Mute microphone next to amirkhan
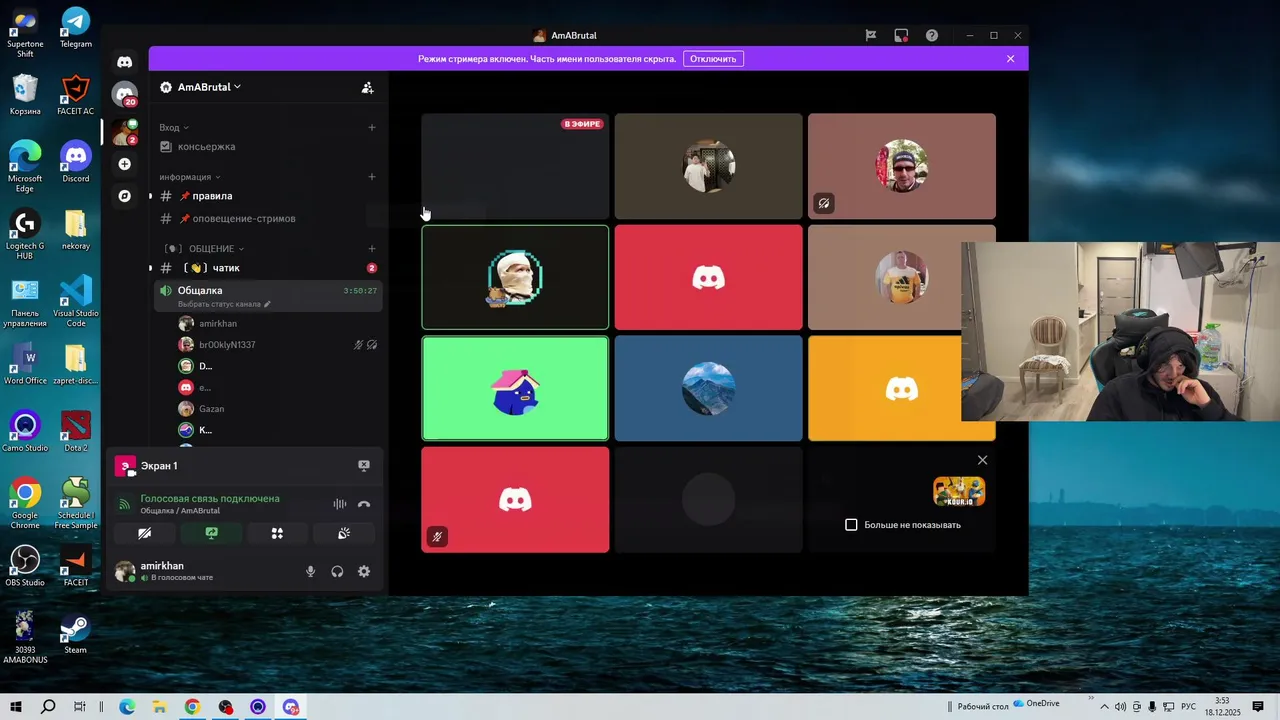The image size is (1280, 720). point(311,571)
